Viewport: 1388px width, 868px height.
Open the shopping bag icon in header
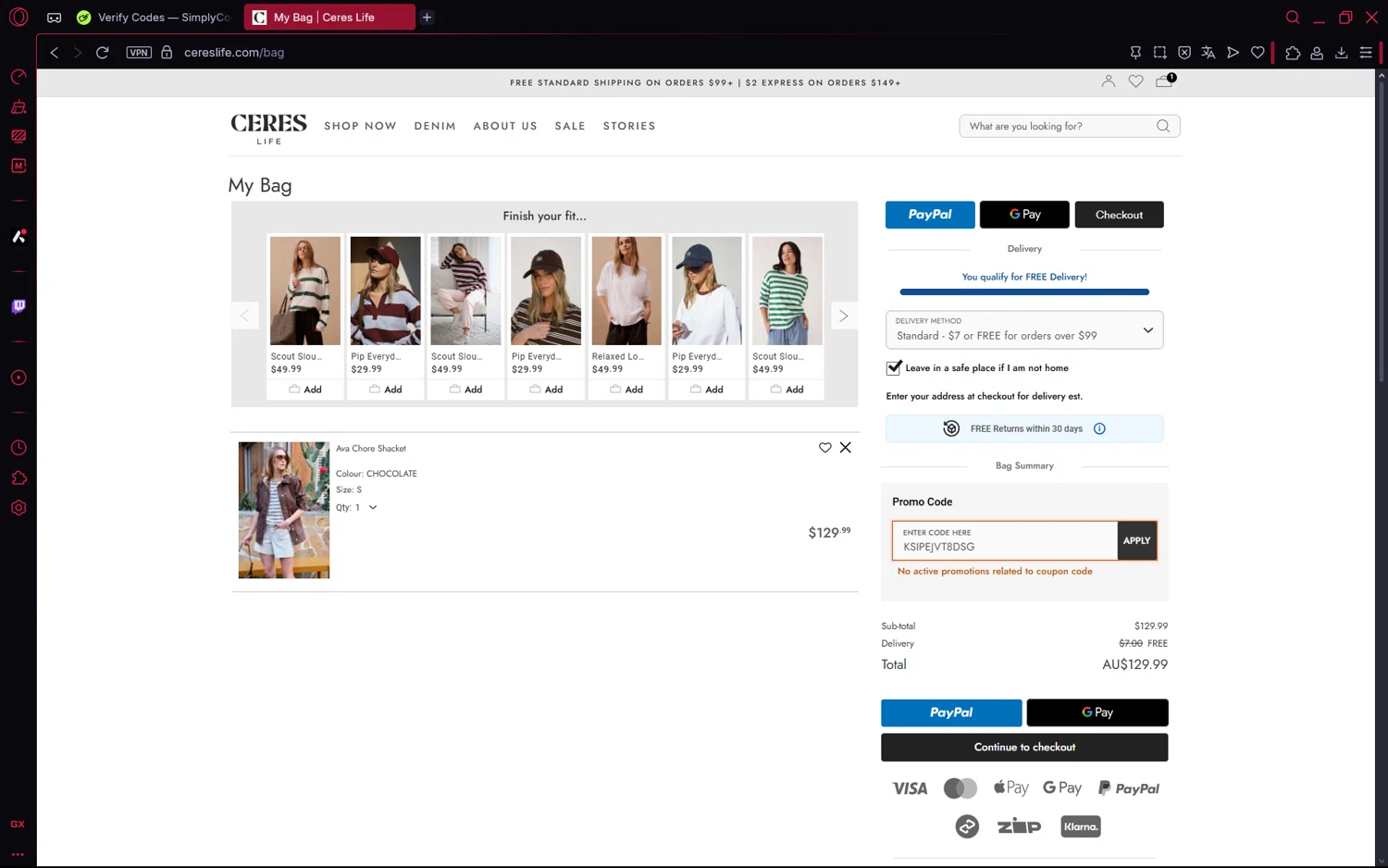pos(1164,81)
